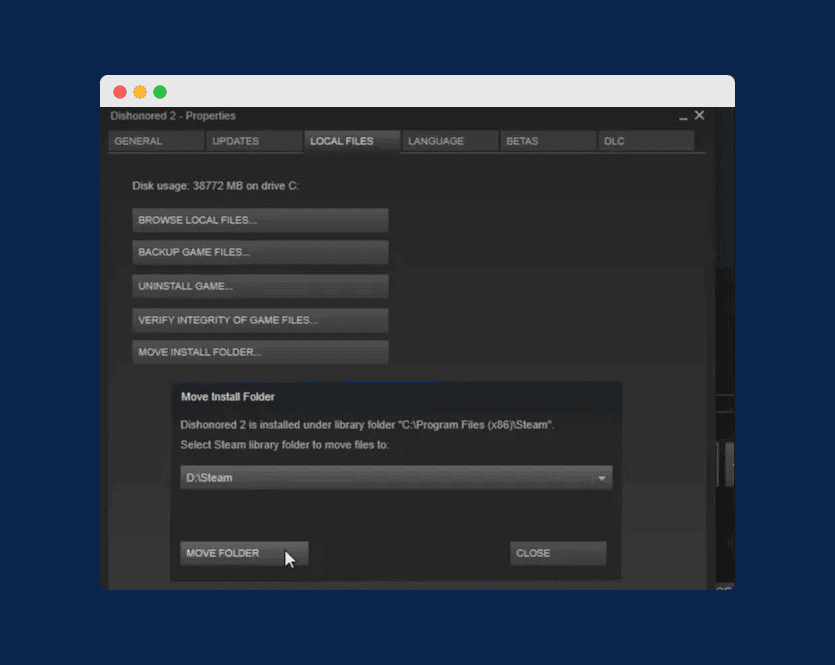Close Properties window with X icon
This screenshot has height=665, width=835.
click(699, 116)
